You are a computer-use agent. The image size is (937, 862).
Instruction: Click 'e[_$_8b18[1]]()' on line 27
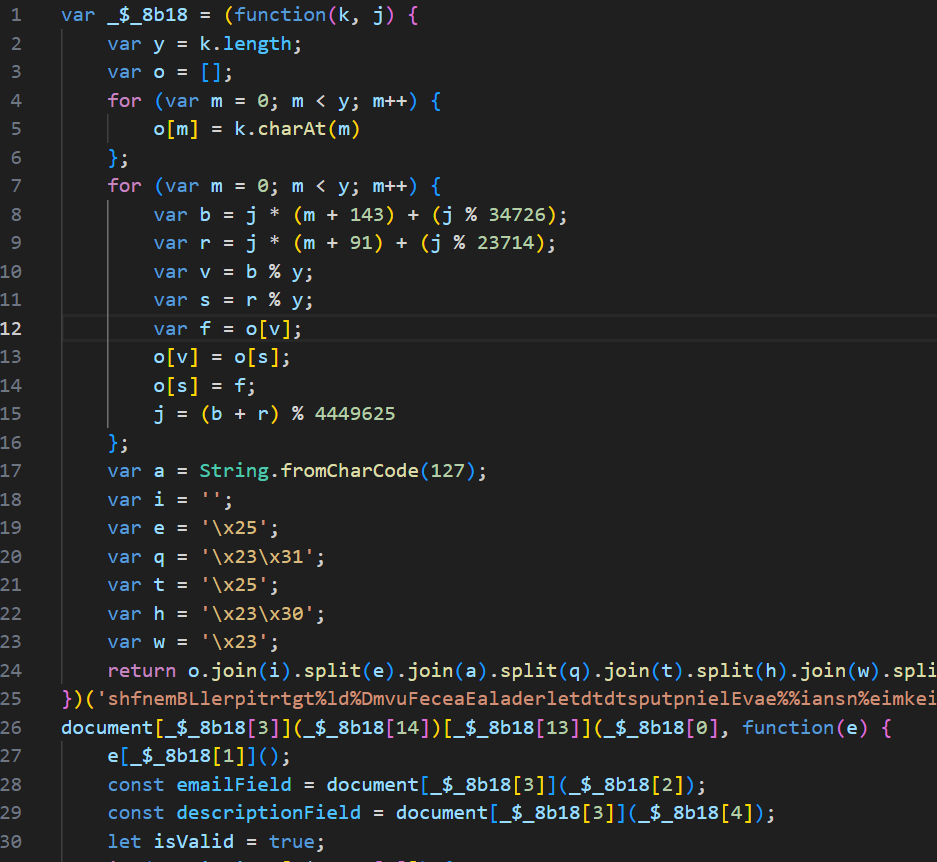click(194, 756)
